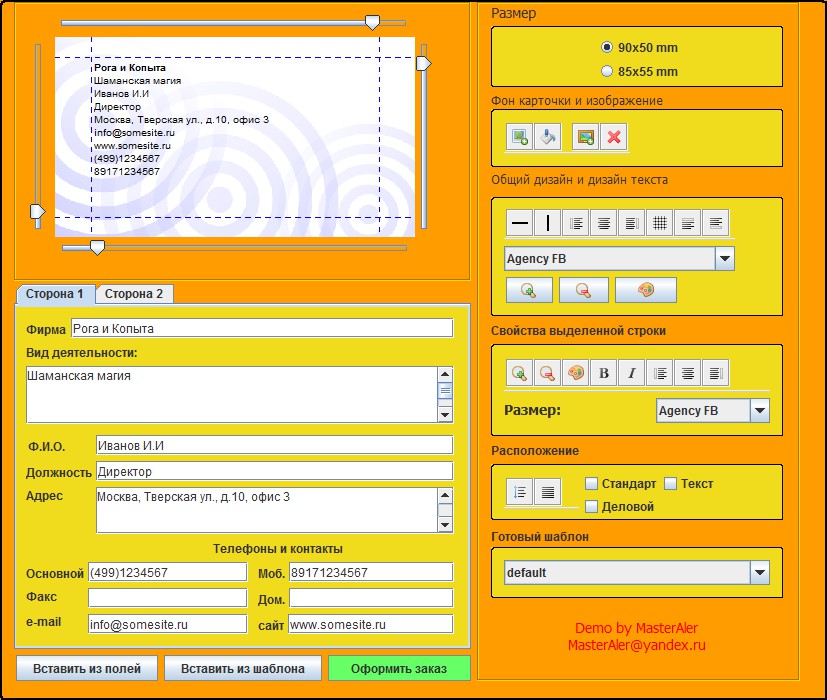Adjust line spacing in Расположение
This screenshot has height=700, width=827.
coord(520,492)
